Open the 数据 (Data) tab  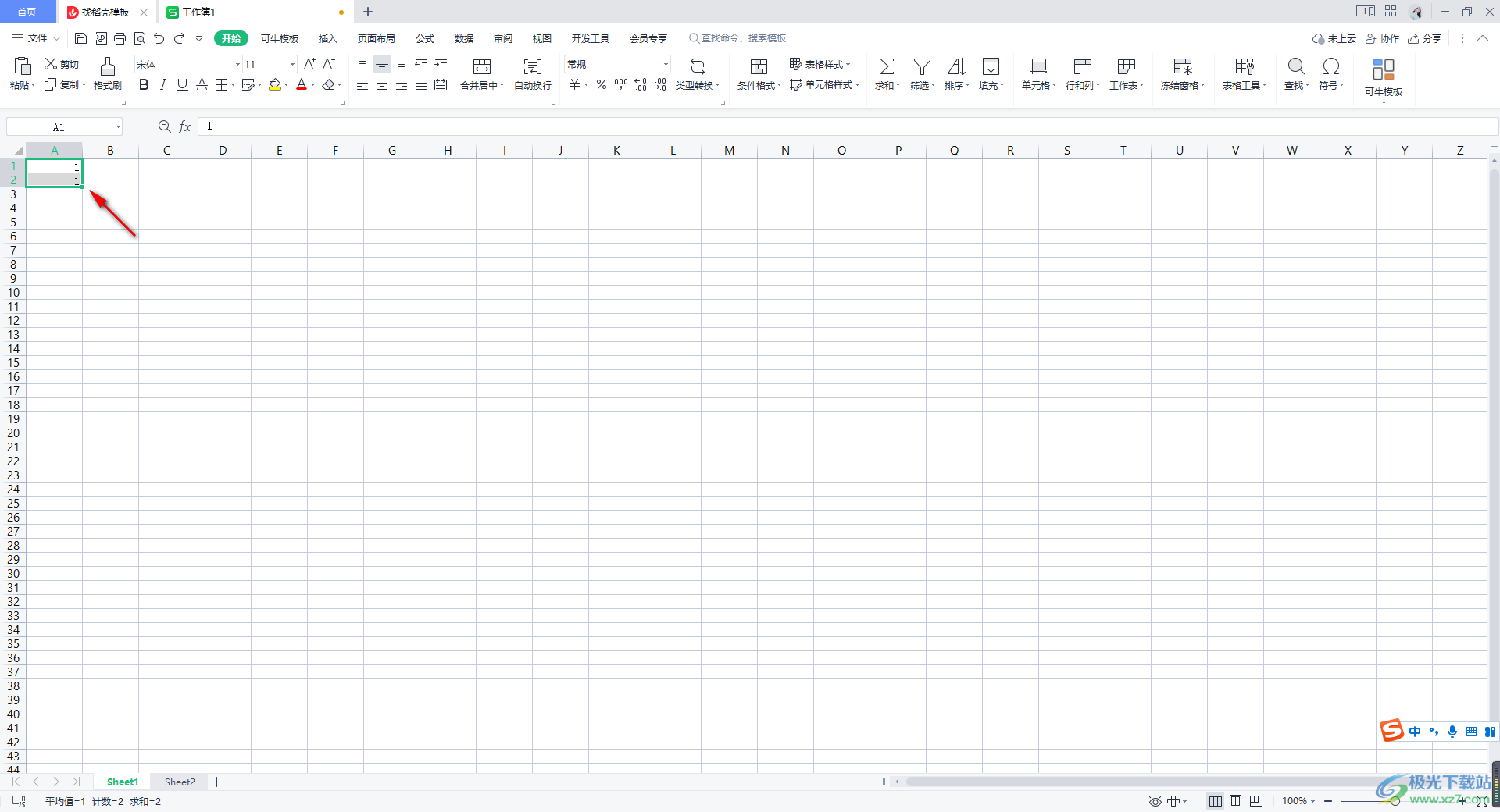[464, 38]
